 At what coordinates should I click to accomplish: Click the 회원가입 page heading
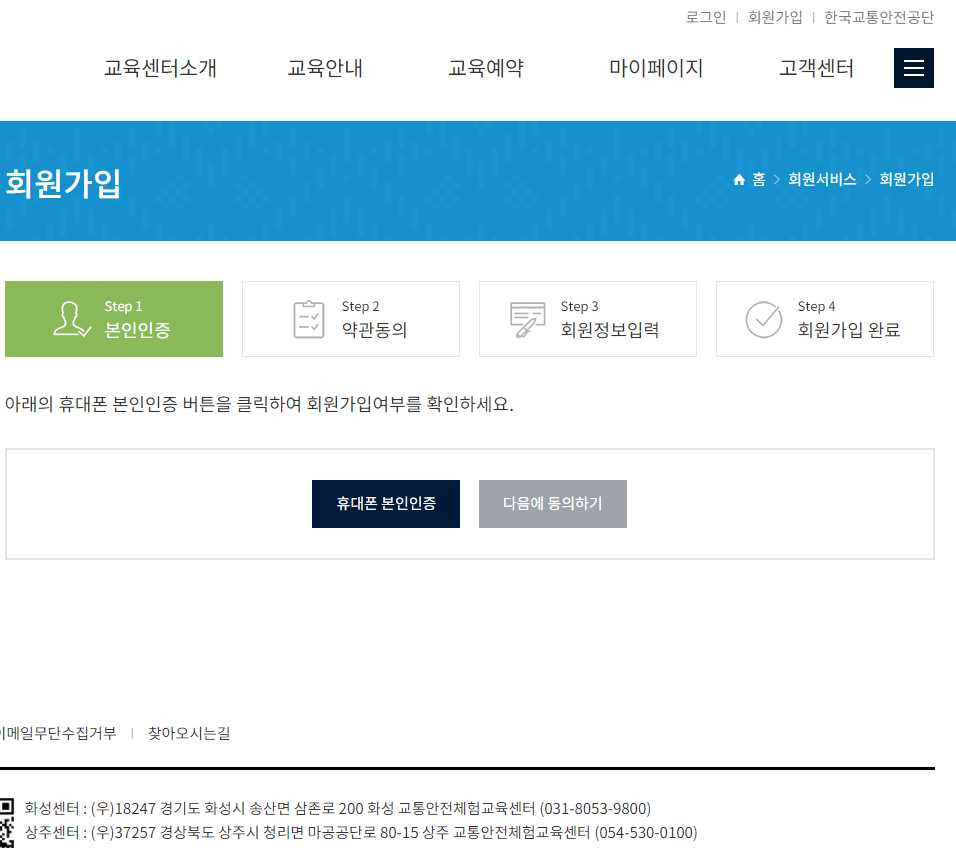63,183
